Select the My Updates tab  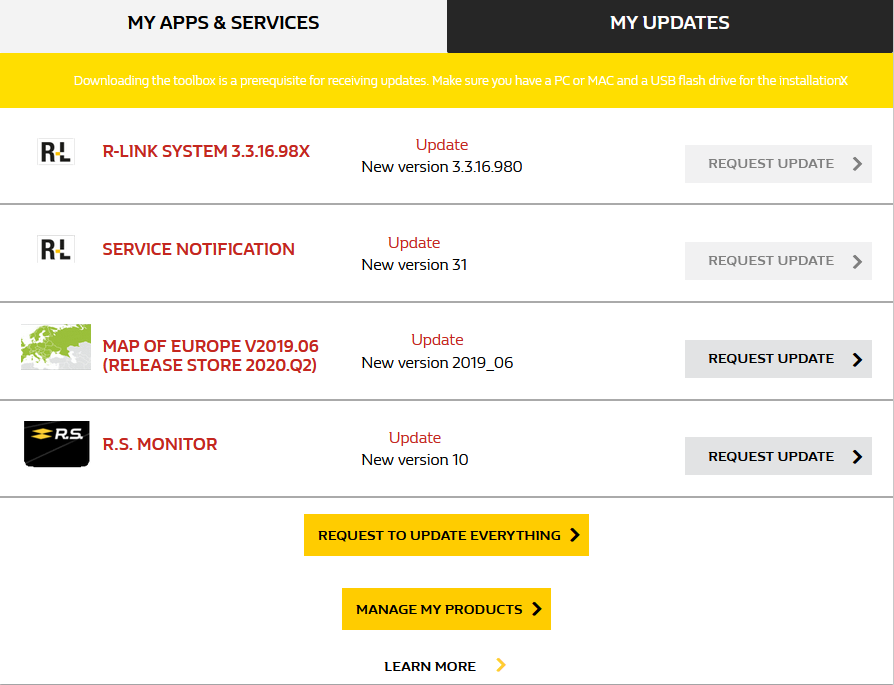click(x=670, y=26)
